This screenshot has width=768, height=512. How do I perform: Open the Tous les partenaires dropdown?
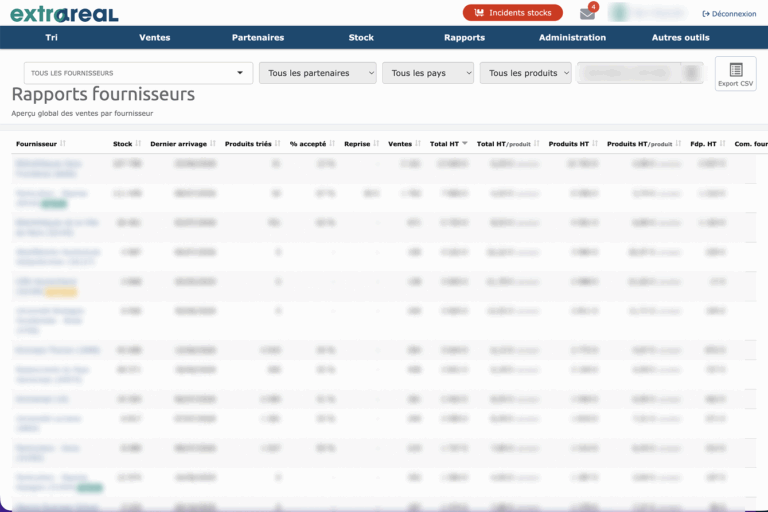[317, 73]
